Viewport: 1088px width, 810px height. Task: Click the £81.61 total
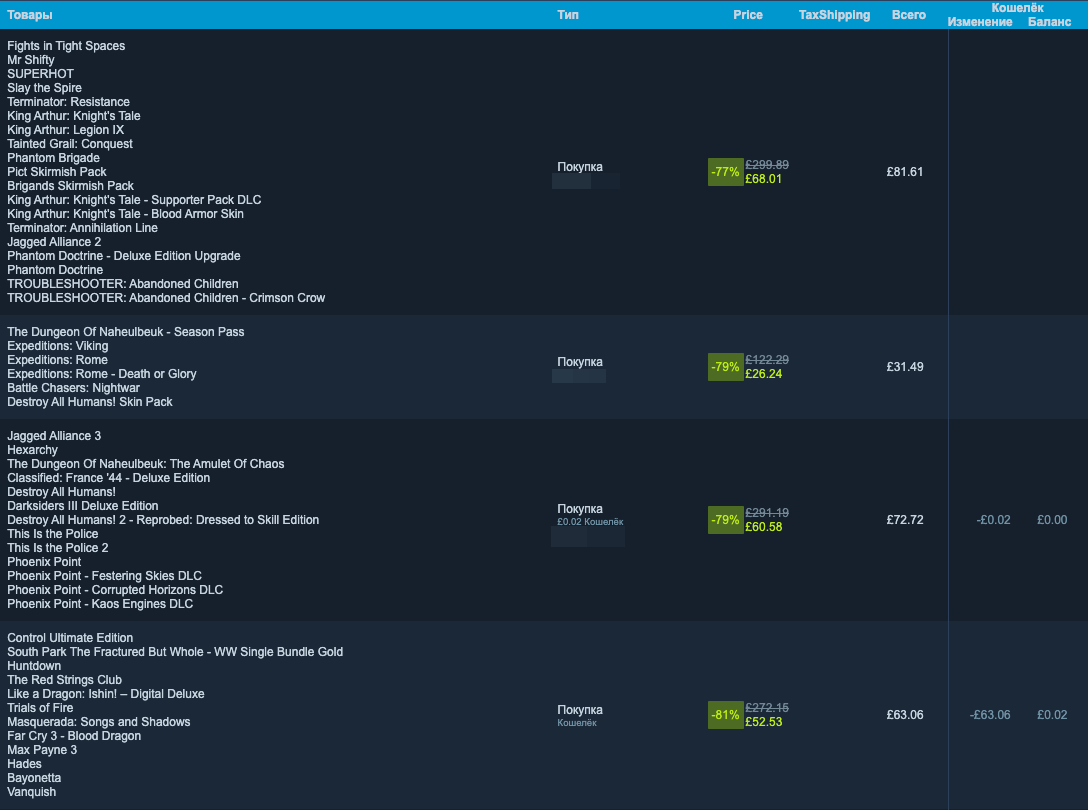[x=905, y=171]
